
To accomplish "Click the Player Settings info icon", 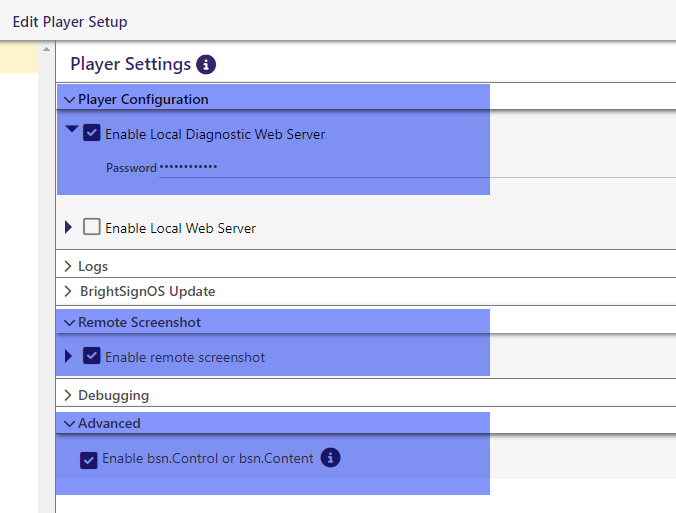I will [206, 65].
